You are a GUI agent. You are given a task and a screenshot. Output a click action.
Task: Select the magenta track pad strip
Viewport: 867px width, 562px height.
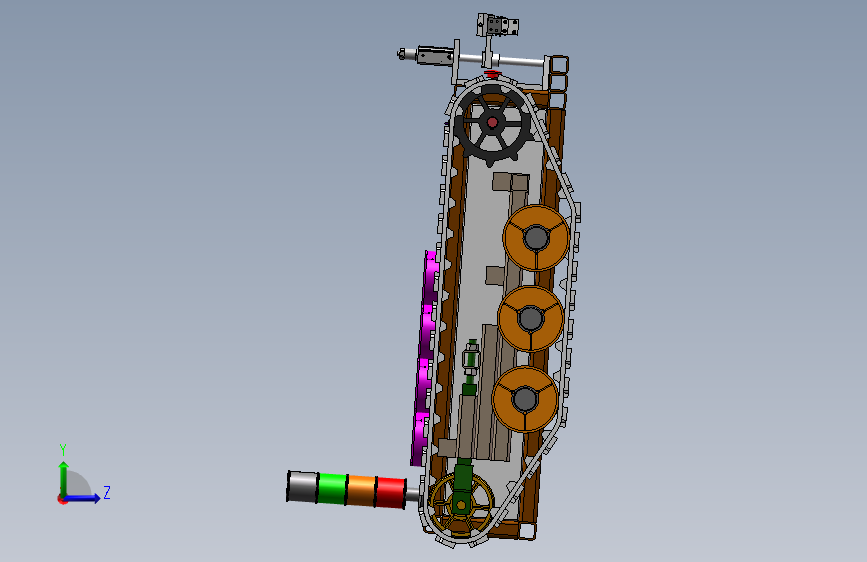[x=424, y=357]
